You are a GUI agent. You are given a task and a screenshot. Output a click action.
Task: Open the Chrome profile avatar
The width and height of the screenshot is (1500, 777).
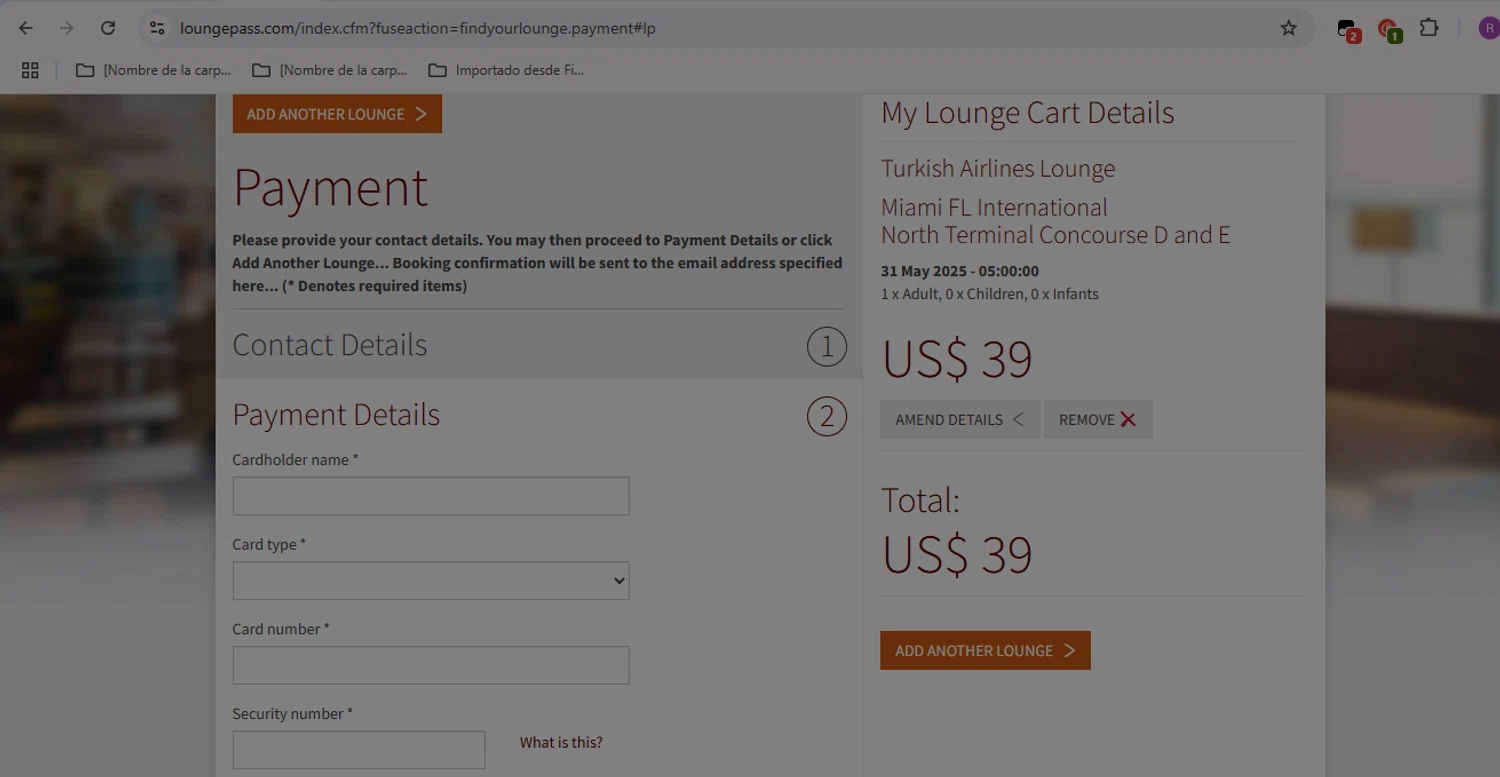click(1489, 28)
